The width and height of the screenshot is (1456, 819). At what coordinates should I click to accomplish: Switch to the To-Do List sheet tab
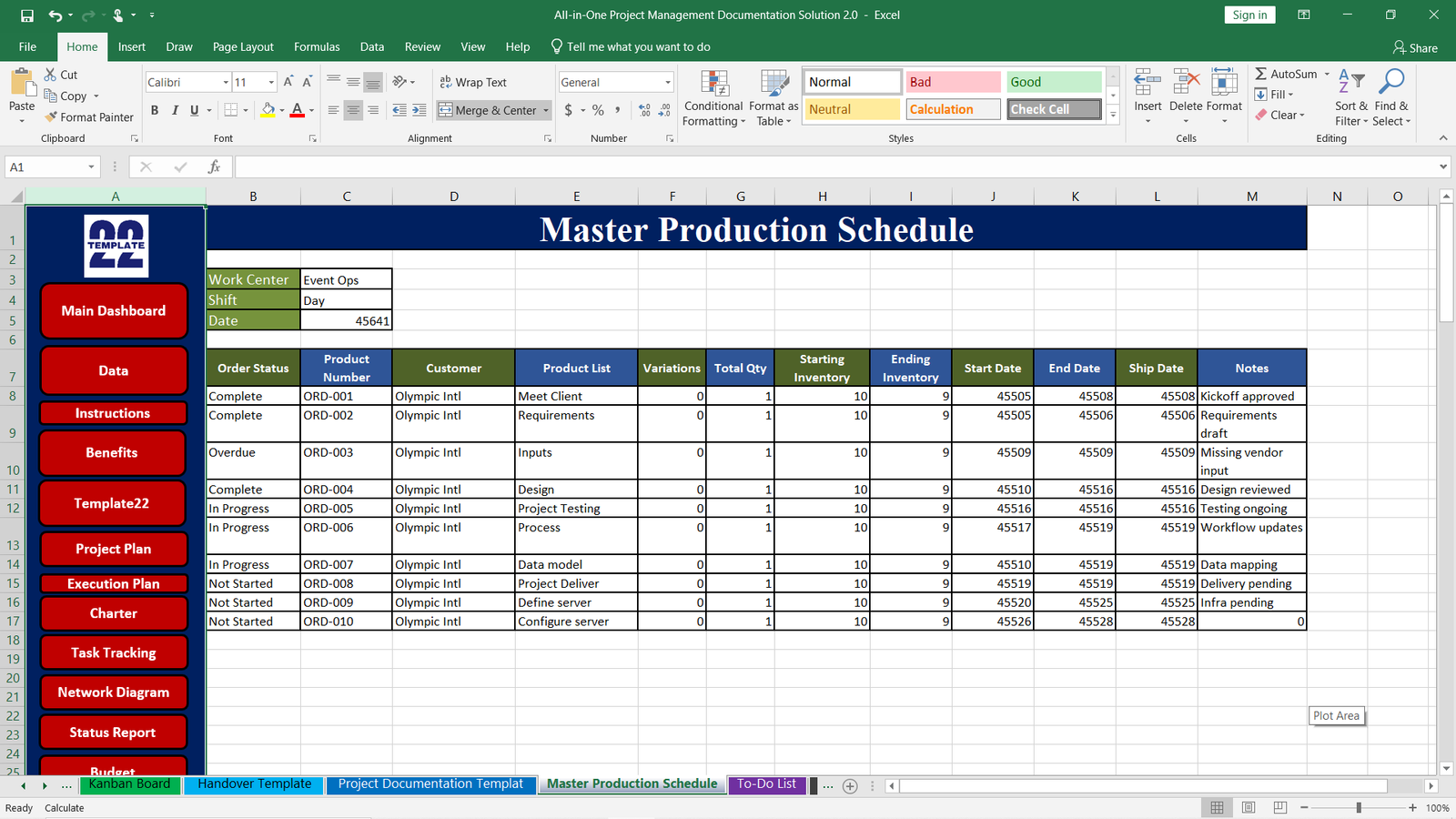(766, 784)
